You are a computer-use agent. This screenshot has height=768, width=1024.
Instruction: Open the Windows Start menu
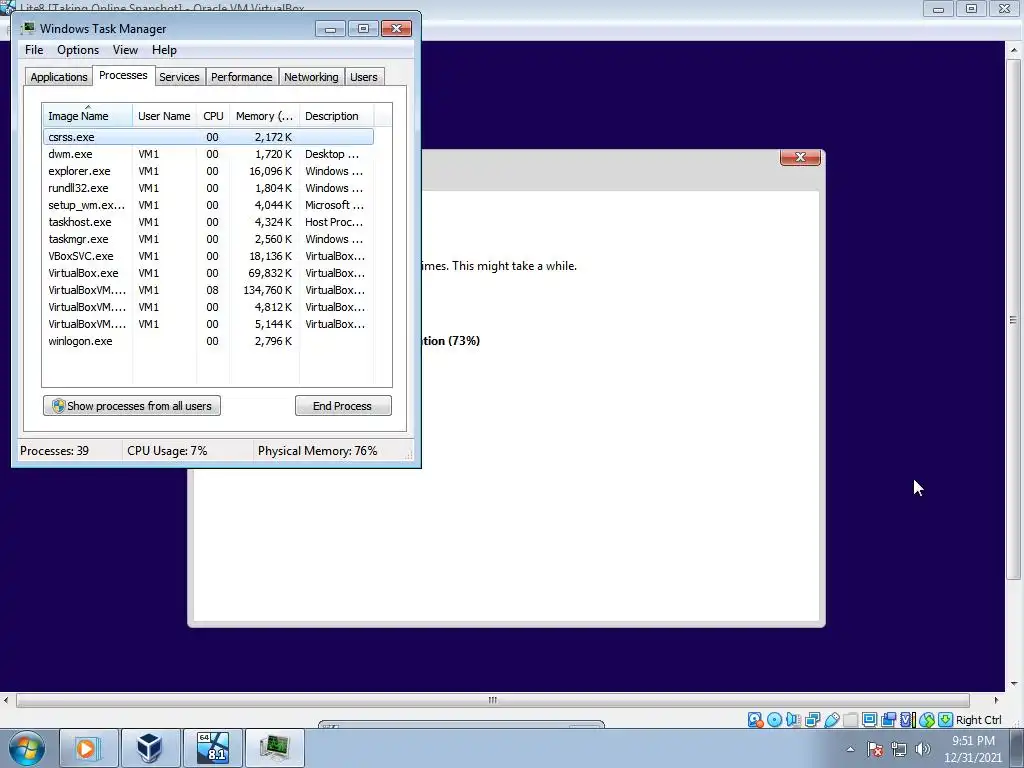pyautogui.click(x=27, y=748)
